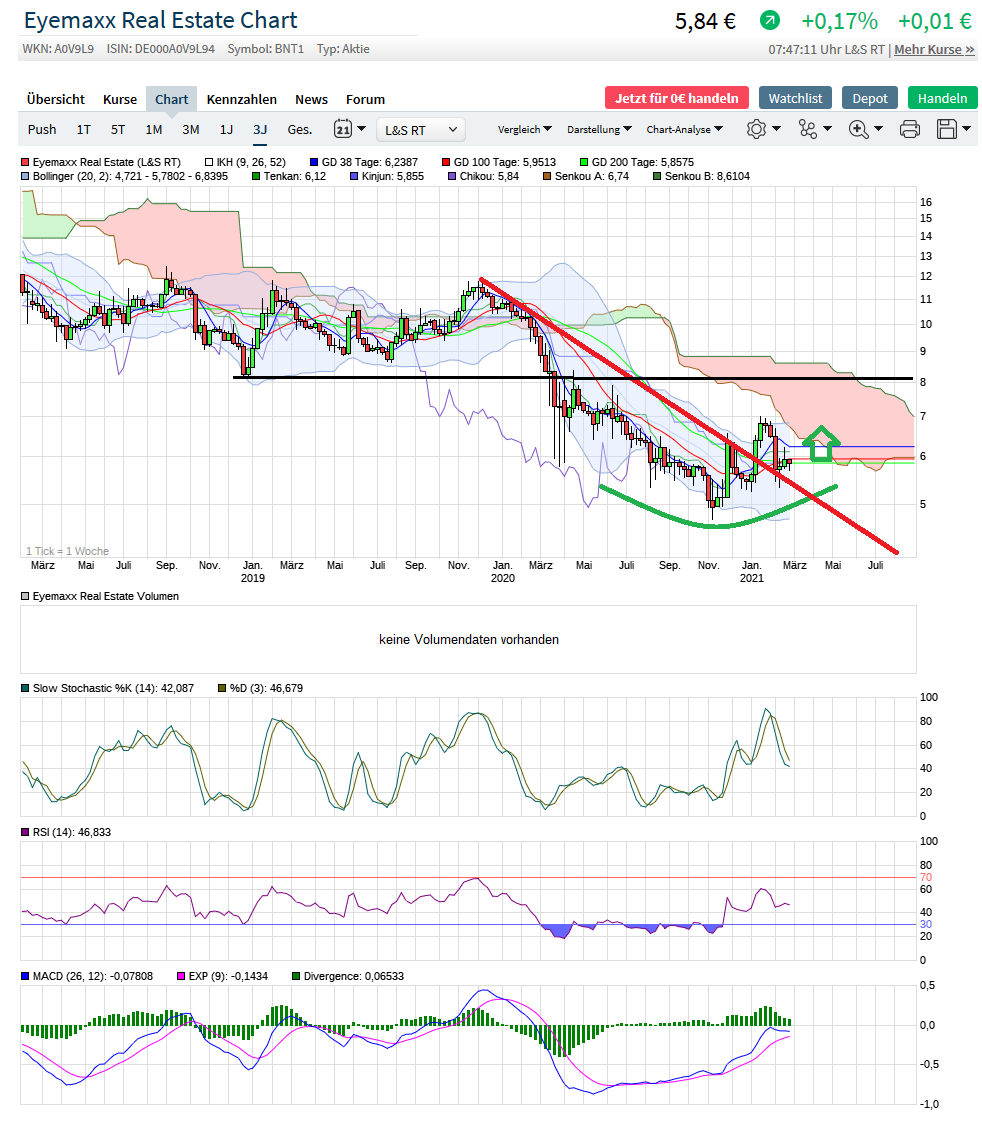The image size is (982, 1131).
Task: Print the chart using printer icon
Action: click(909, 129)
